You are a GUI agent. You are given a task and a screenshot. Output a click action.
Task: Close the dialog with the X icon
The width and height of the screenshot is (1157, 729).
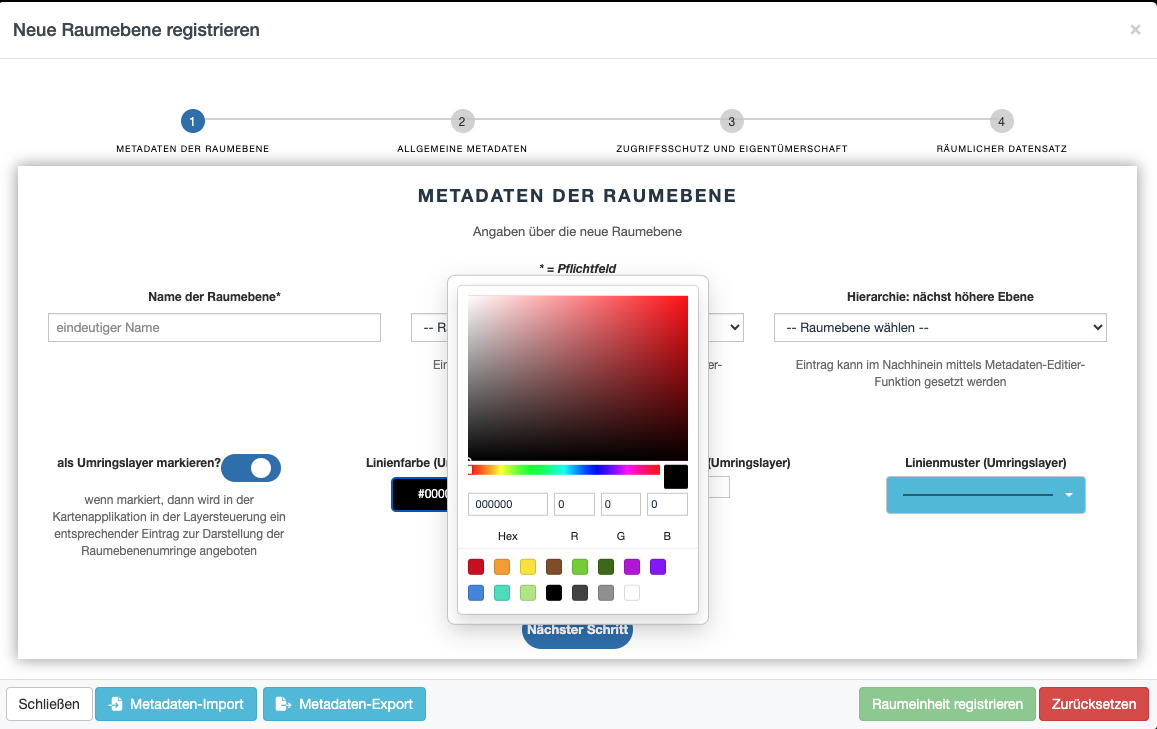click(x=1135, y=30)
